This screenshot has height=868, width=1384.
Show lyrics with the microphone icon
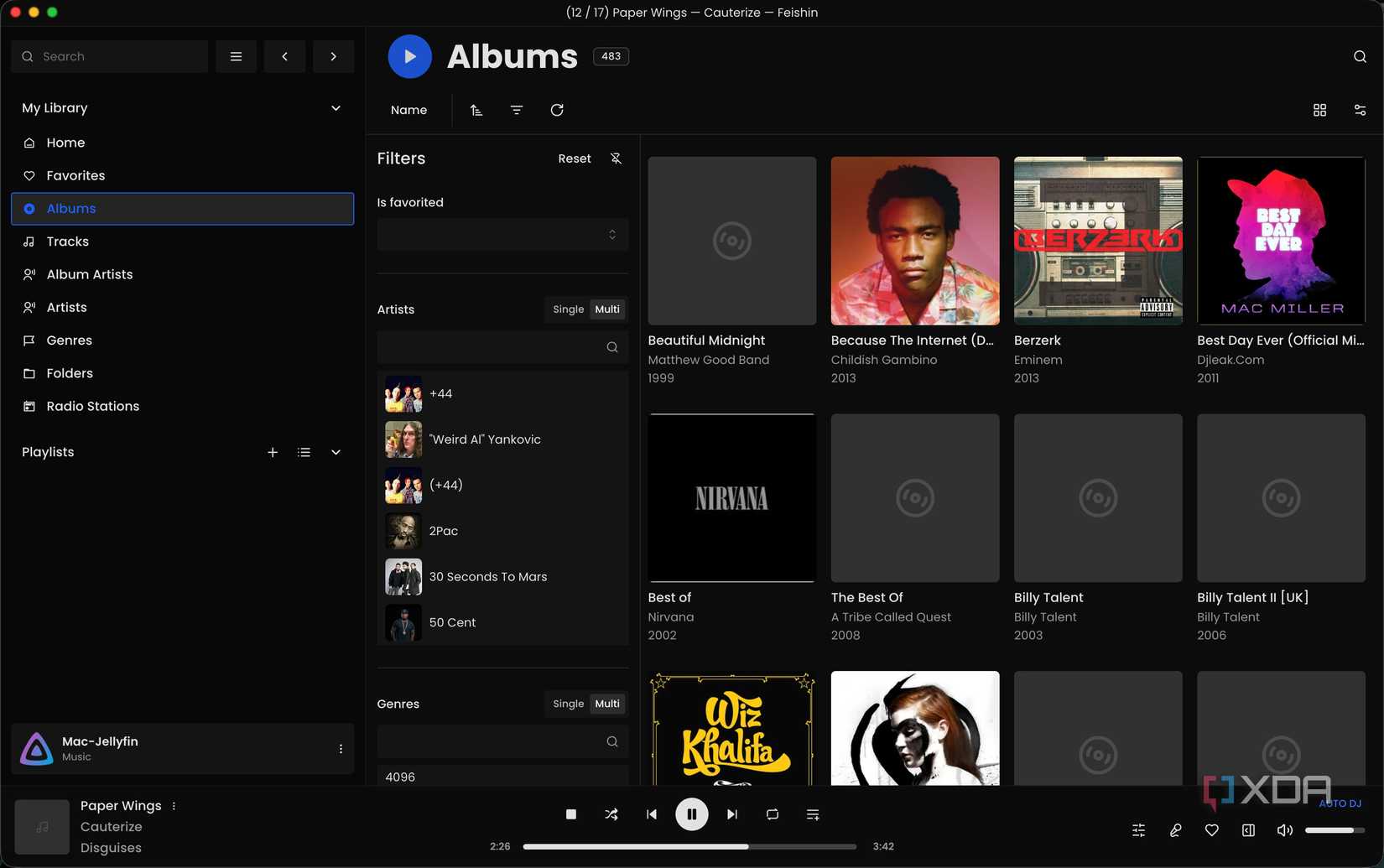tap(1175, 830)
